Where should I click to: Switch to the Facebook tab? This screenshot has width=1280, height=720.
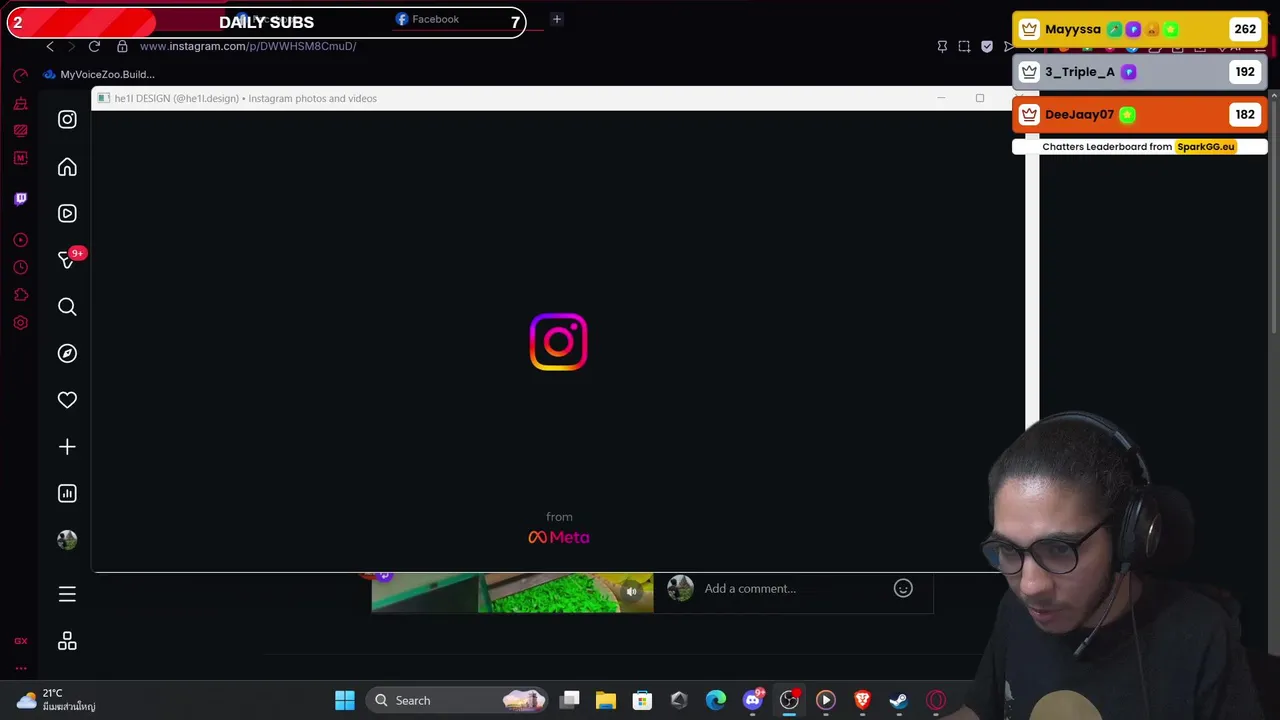[428, 19]
